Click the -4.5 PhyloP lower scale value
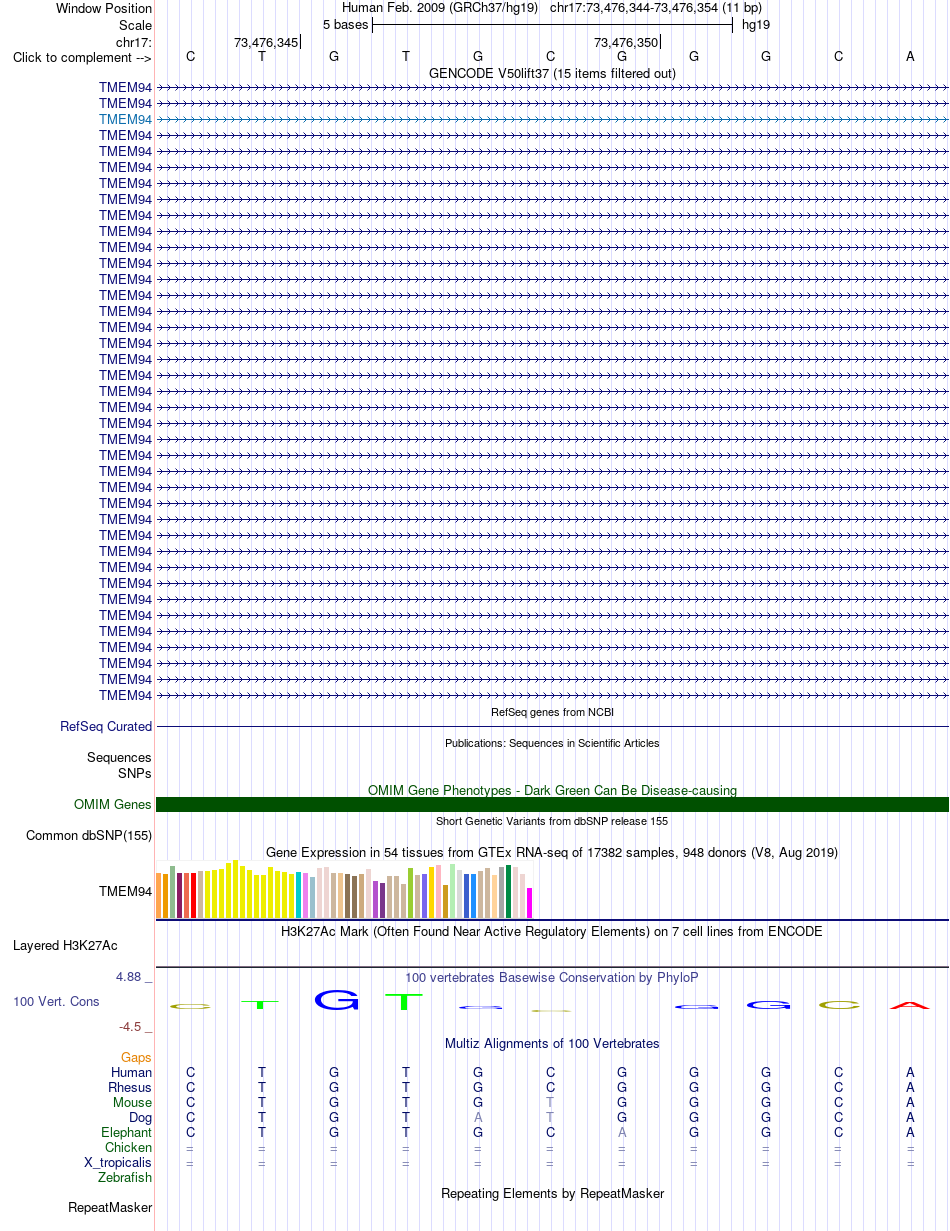Screen dimensions: 950x1231 pyautogui.click(x=133, y=1027)
